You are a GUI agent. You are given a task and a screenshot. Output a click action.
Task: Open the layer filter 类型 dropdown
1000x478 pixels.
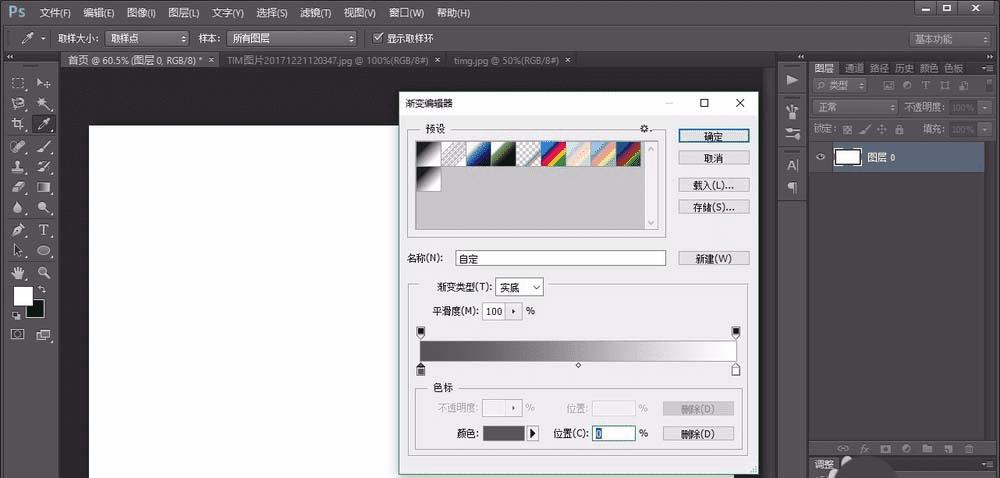point(841,85)
